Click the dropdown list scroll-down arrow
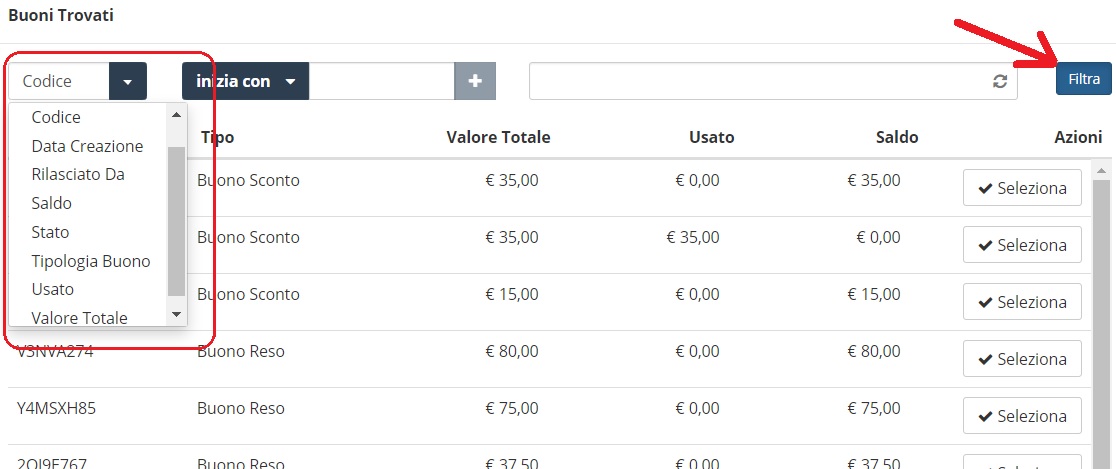The width and height of the screenshot is (1116, 469). (177, 314)
